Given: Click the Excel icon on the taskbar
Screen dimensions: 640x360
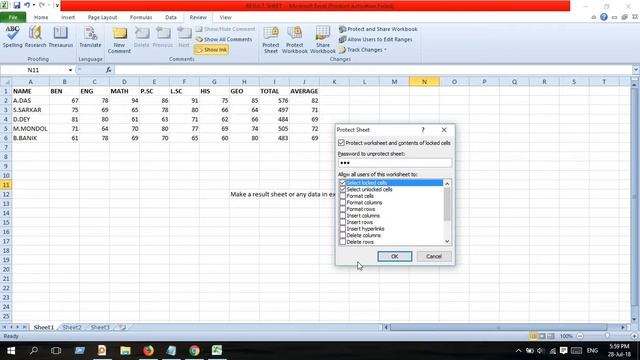Looking at the screenshot, I should click(x=217, y=351).
